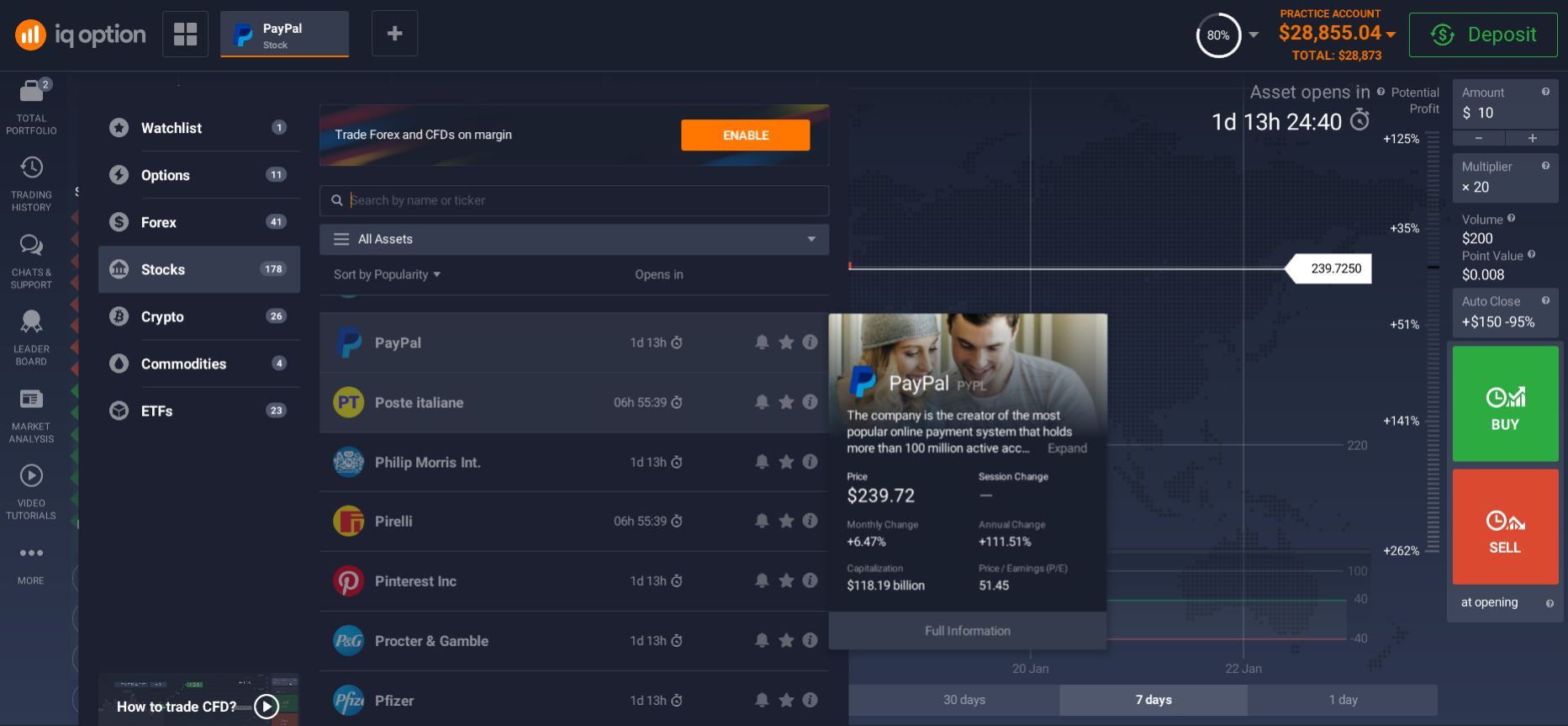Viewport: 1568px width, 726px height.
Task: Click the Potential Profit help icon
Action: [1381, 92]
